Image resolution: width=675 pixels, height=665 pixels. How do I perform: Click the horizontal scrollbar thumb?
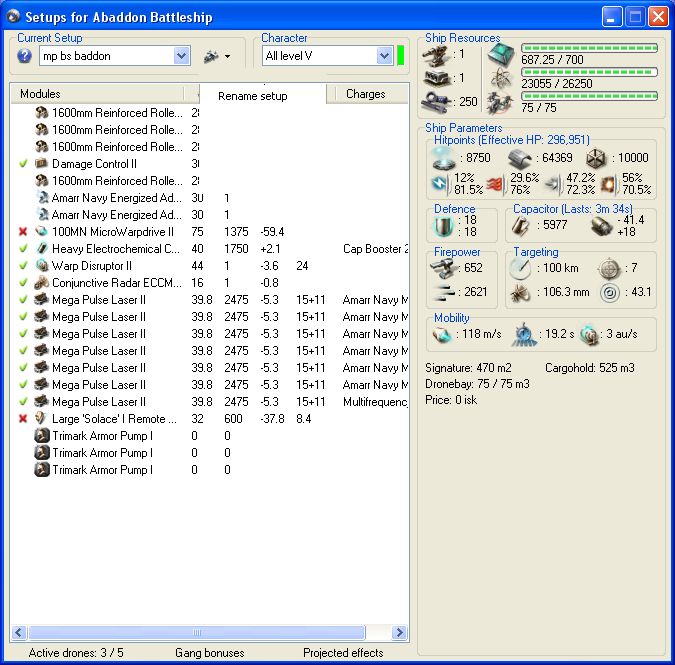[197, 632]
